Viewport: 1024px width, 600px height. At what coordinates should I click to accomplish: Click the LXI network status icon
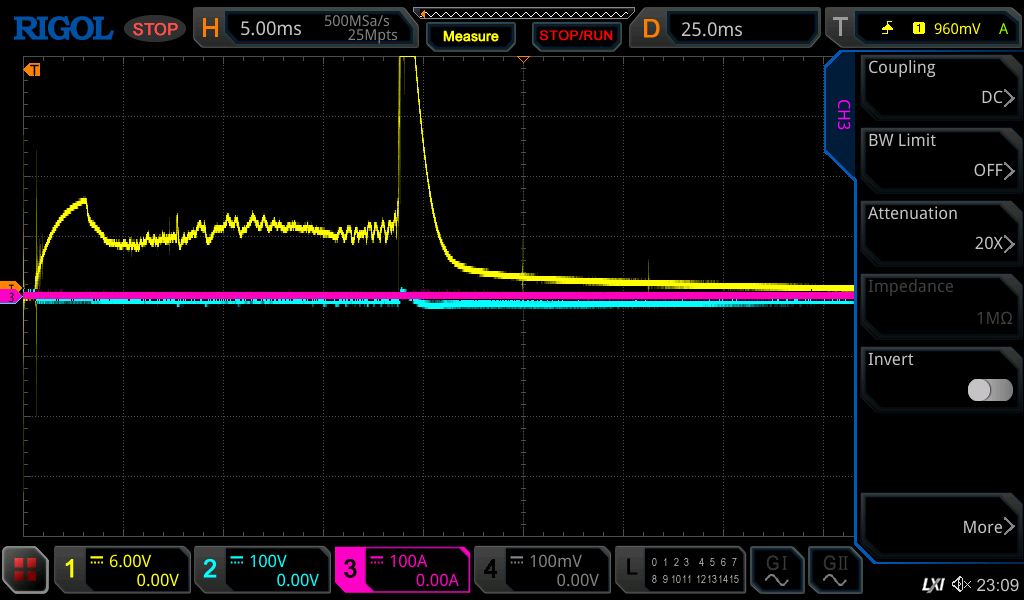coord(932,584)
